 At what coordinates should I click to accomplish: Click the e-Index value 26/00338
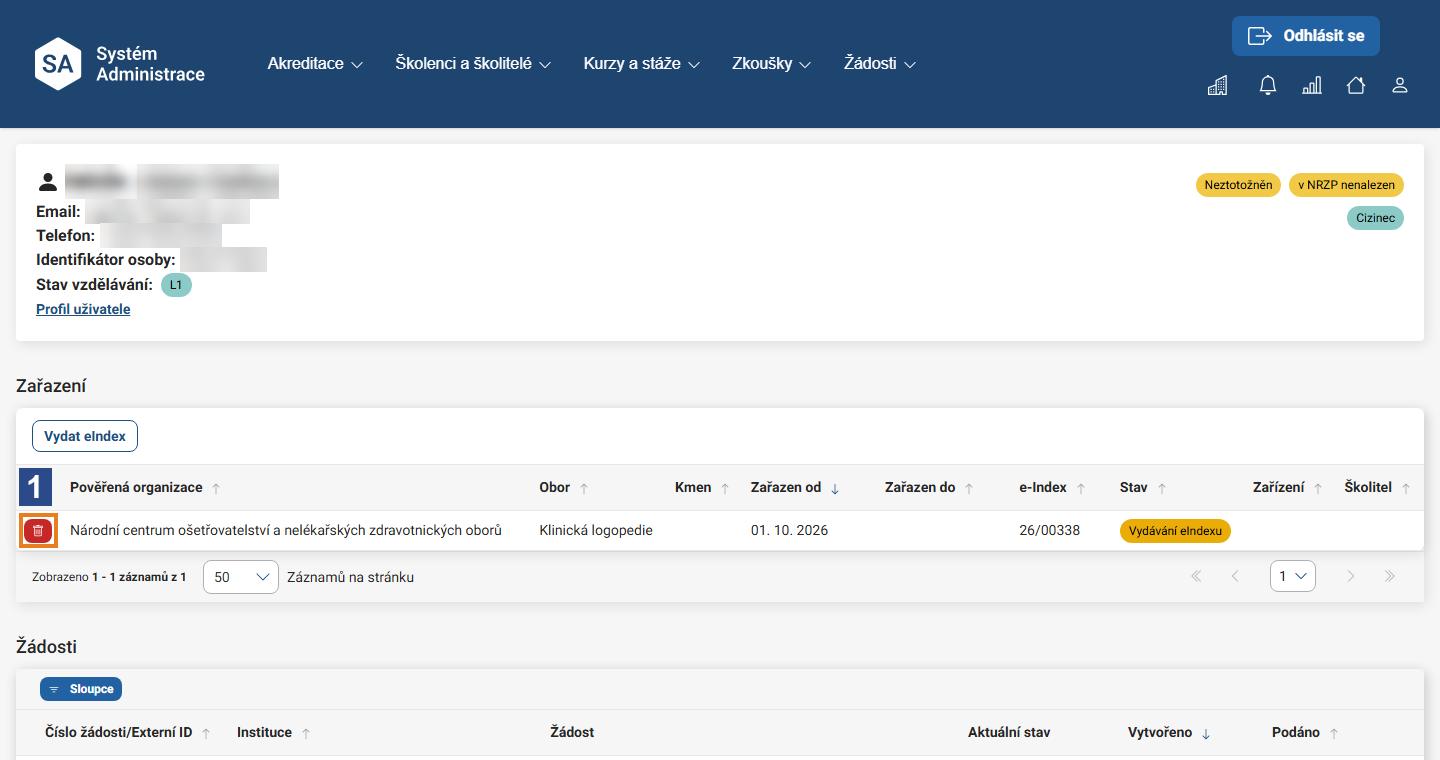click(1049, 531)
